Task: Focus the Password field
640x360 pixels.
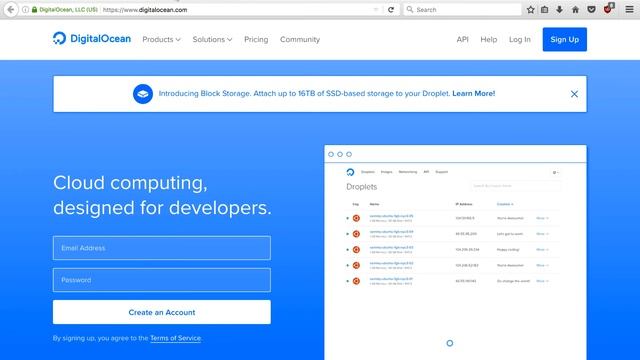Action: (x=162, y=280)
